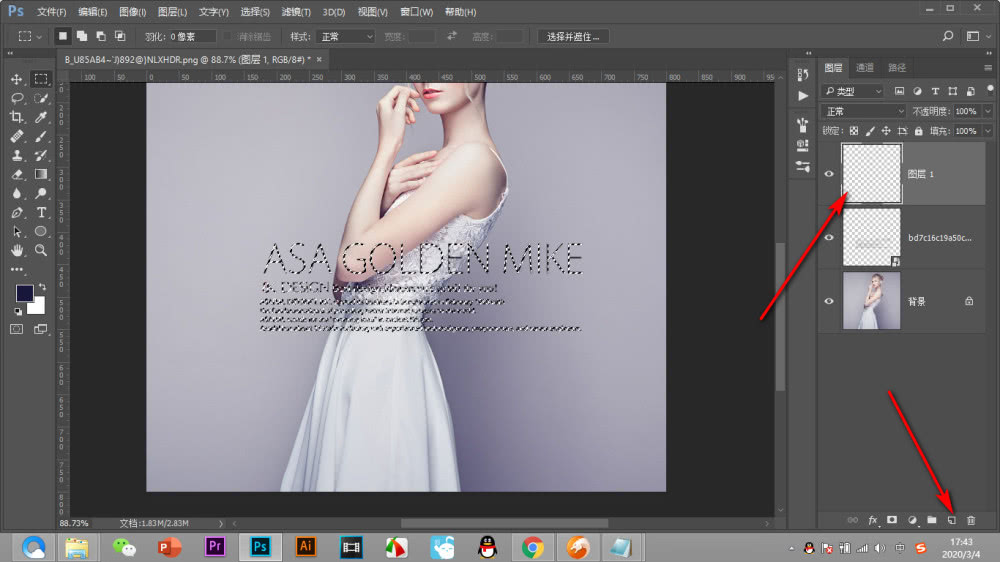Select the Eyedropper tool

pyautogui.click(x=42, y=117)
